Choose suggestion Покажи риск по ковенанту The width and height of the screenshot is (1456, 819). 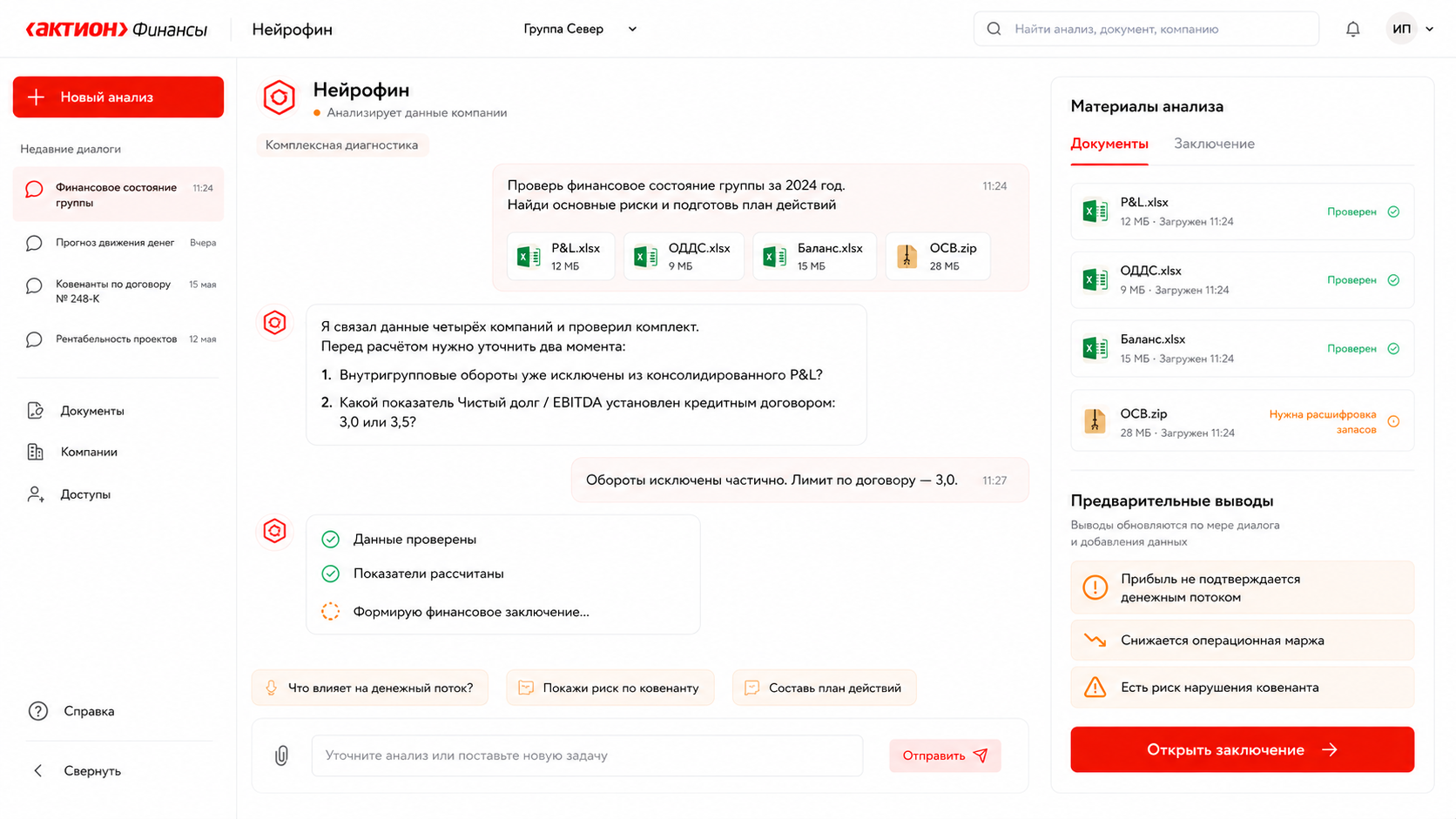610,688
